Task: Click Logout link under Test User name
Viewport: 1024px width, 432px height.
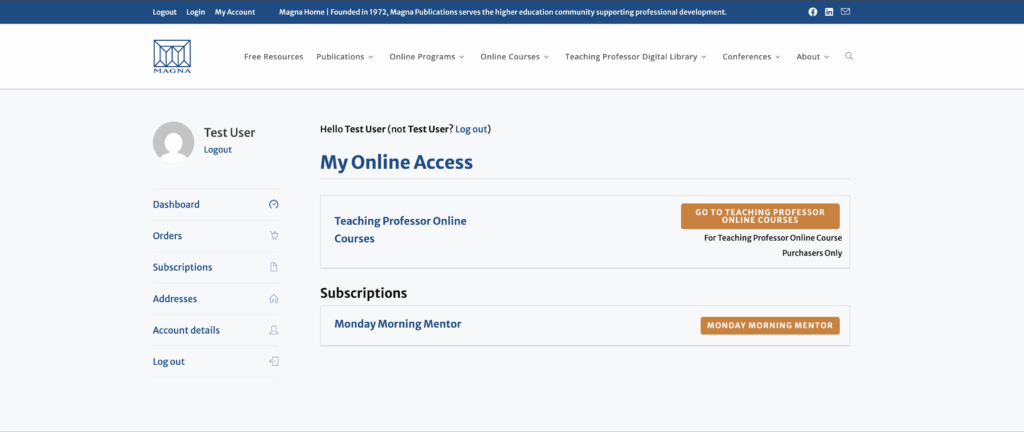Action: click(217, 149)
